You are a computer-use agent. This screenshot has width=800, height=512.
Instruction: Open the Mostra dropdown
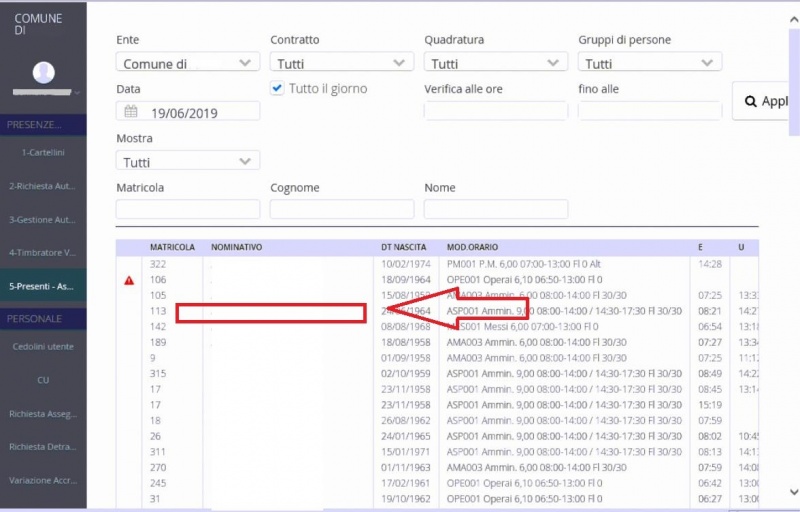[x=188, y=161]
